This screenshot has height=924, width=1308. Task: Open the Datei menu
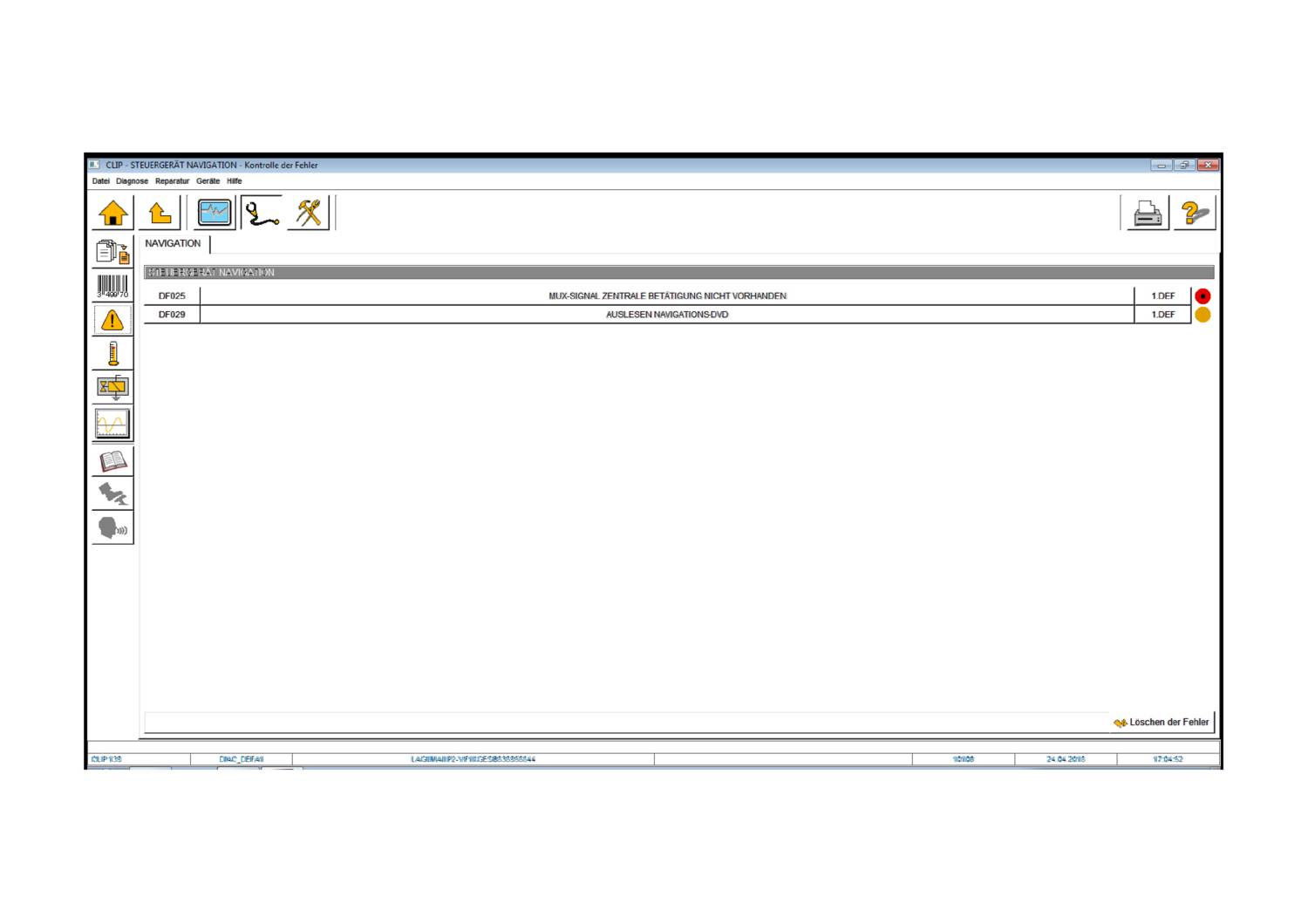(101, 181)
